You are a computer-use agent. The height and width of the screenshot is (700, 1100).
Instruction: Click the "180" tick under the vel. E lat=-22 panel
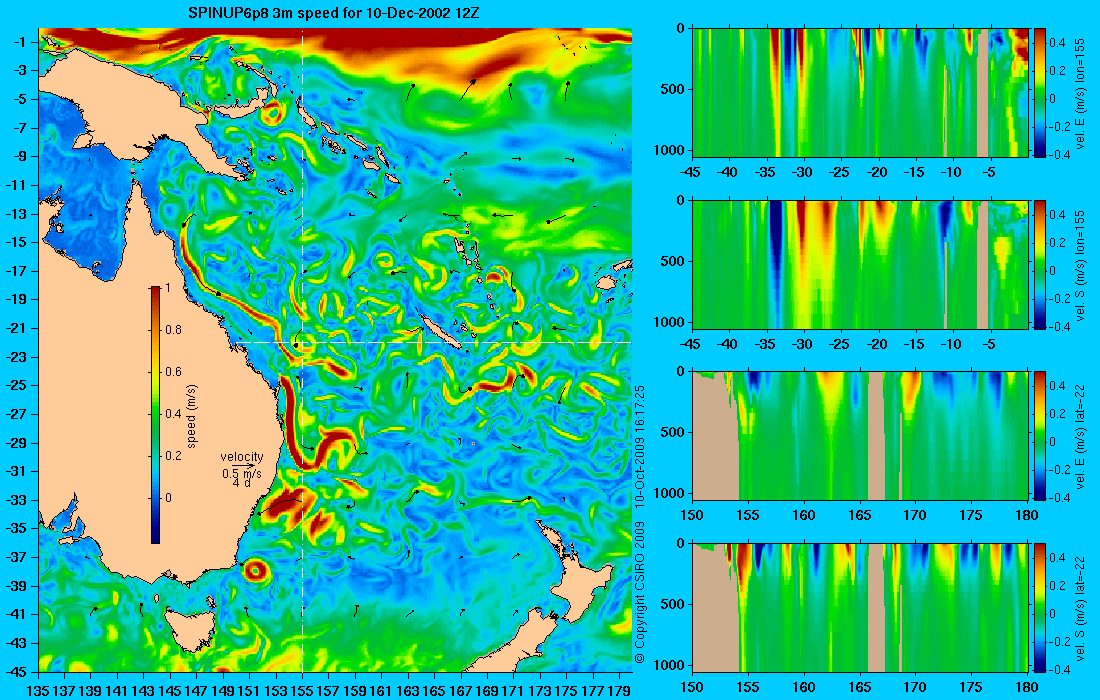(x=1026, y=516)
